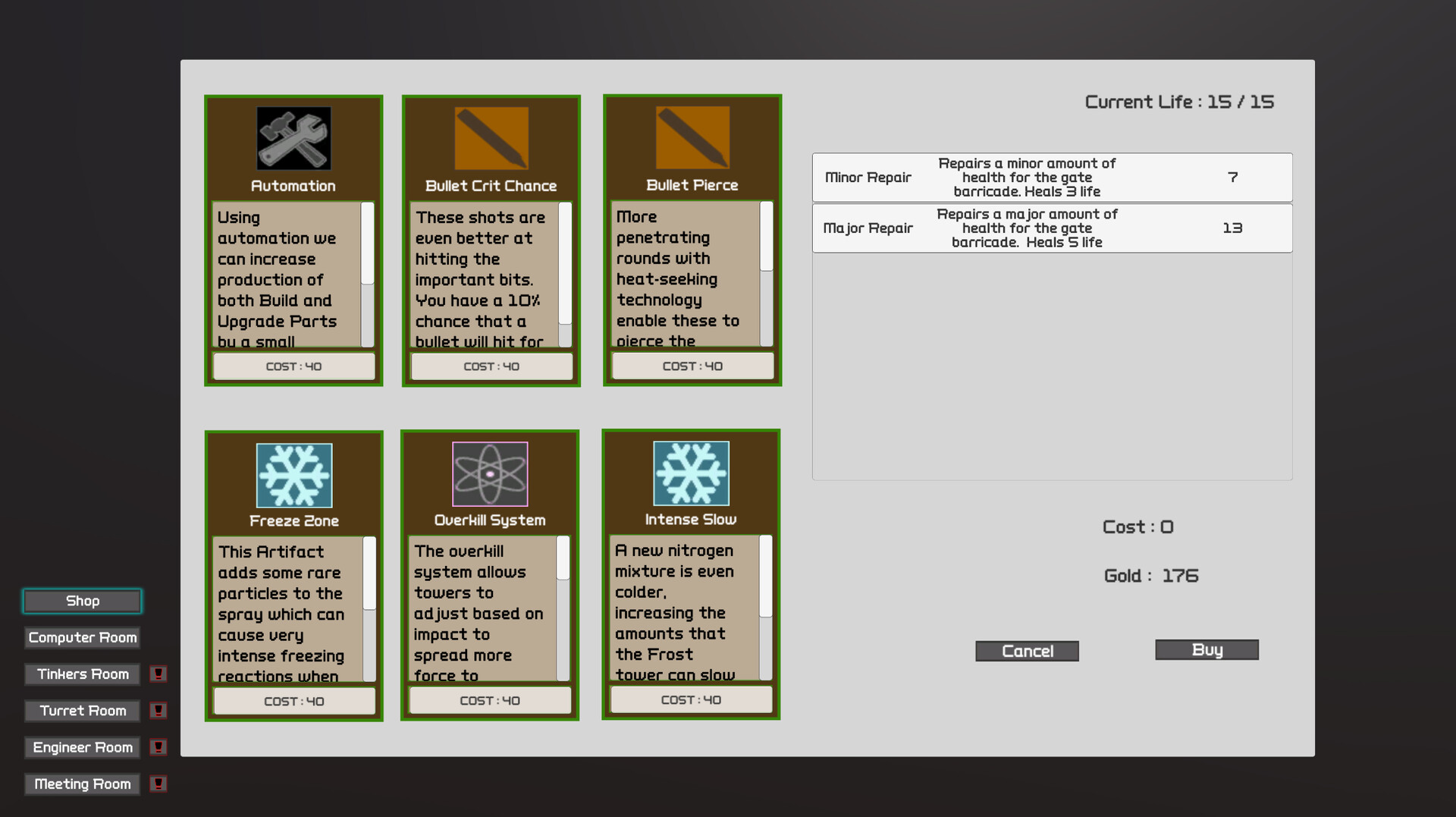Image resolution: width=1456 pixels, height=817 pixels.
Task: Click the alert icon beside Tinkers Room
Action: click(x=158, y=674)
